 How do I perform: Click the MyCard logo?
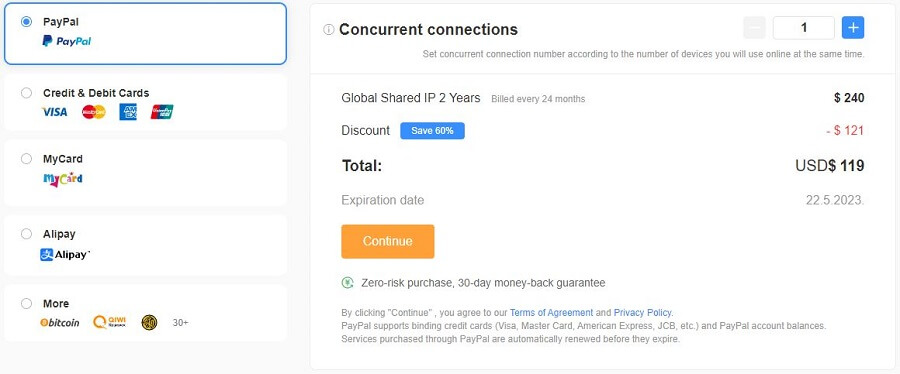pyautogui.click(x=63, y=179)
